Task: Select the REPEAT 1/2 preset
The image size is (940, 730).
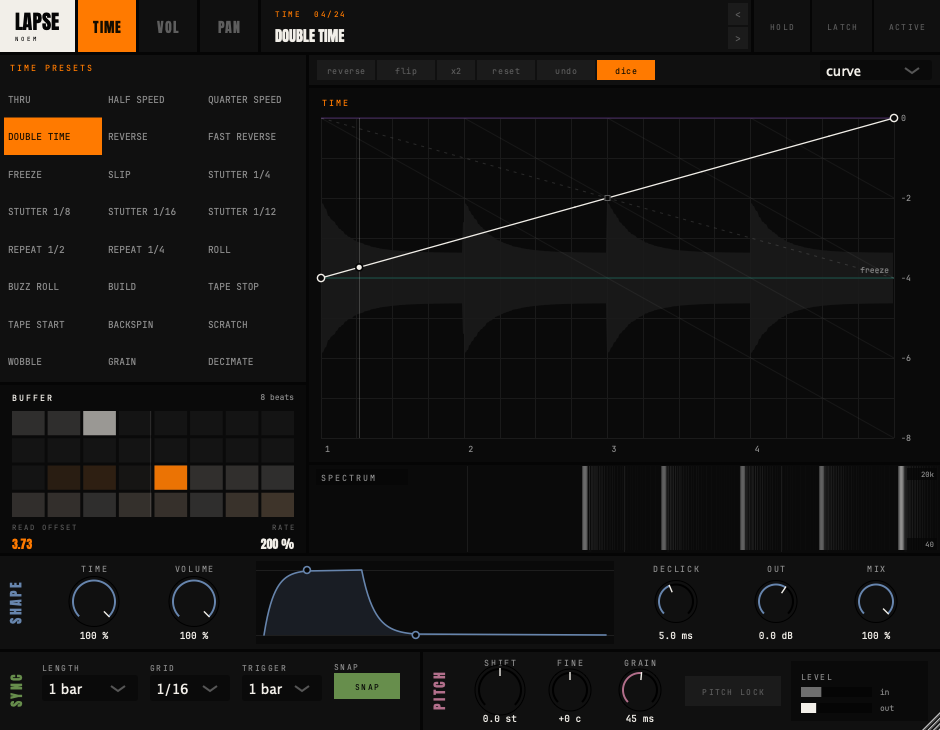Action: [x=53, y=249]
